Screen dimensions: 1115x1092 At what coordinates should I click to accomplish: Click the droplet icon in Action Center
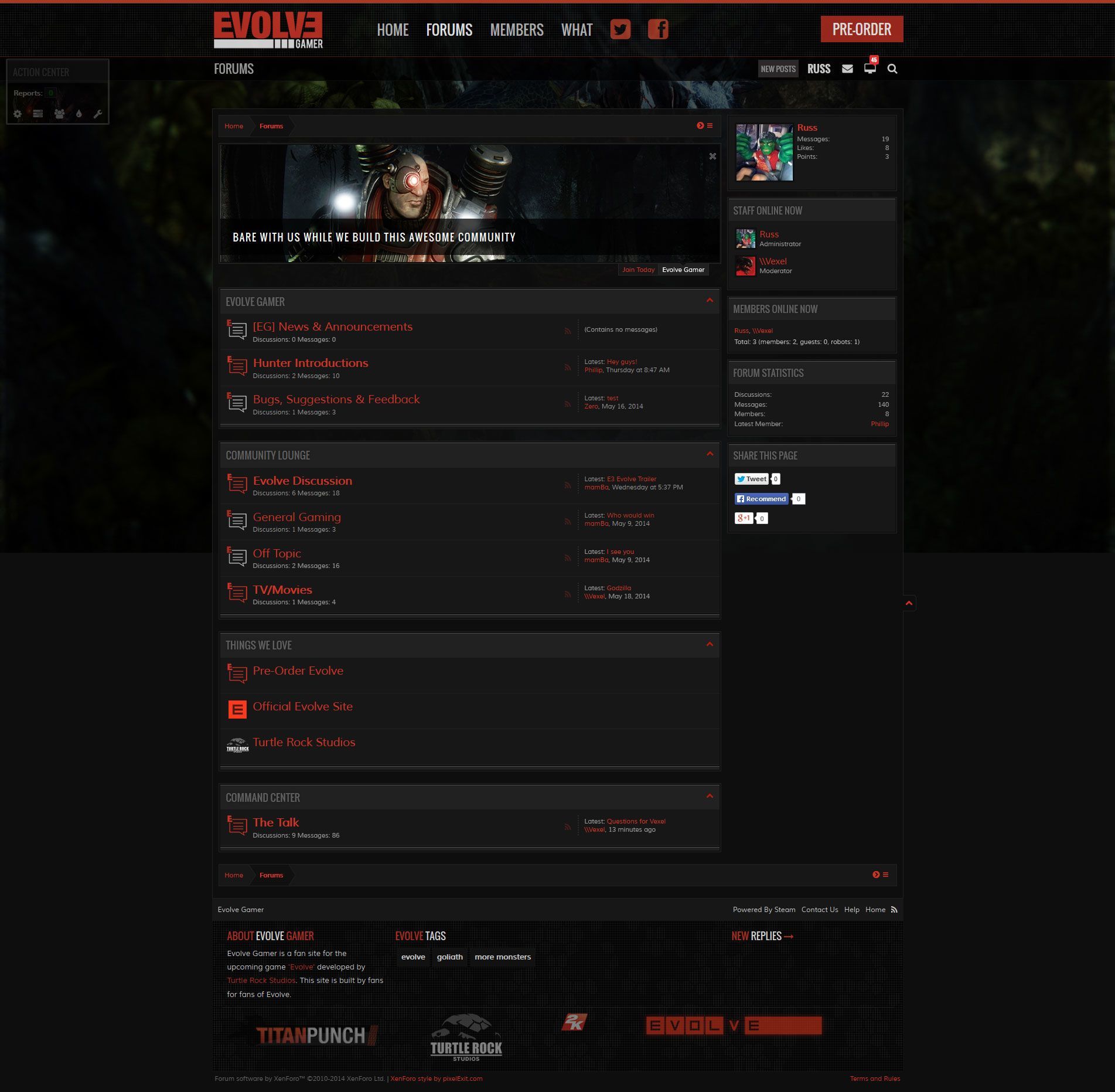click(79, 114)
